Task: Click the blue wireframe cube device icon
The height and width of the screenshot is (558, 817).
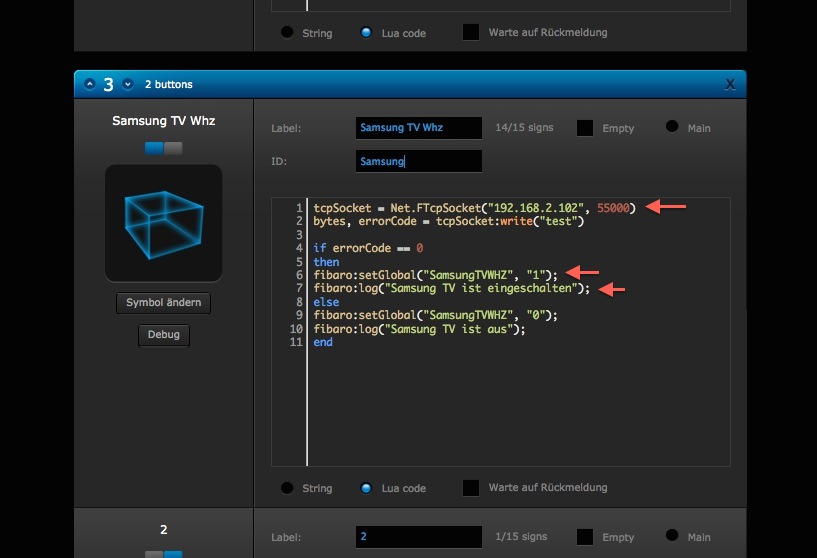Action: [x=163, y=223]
